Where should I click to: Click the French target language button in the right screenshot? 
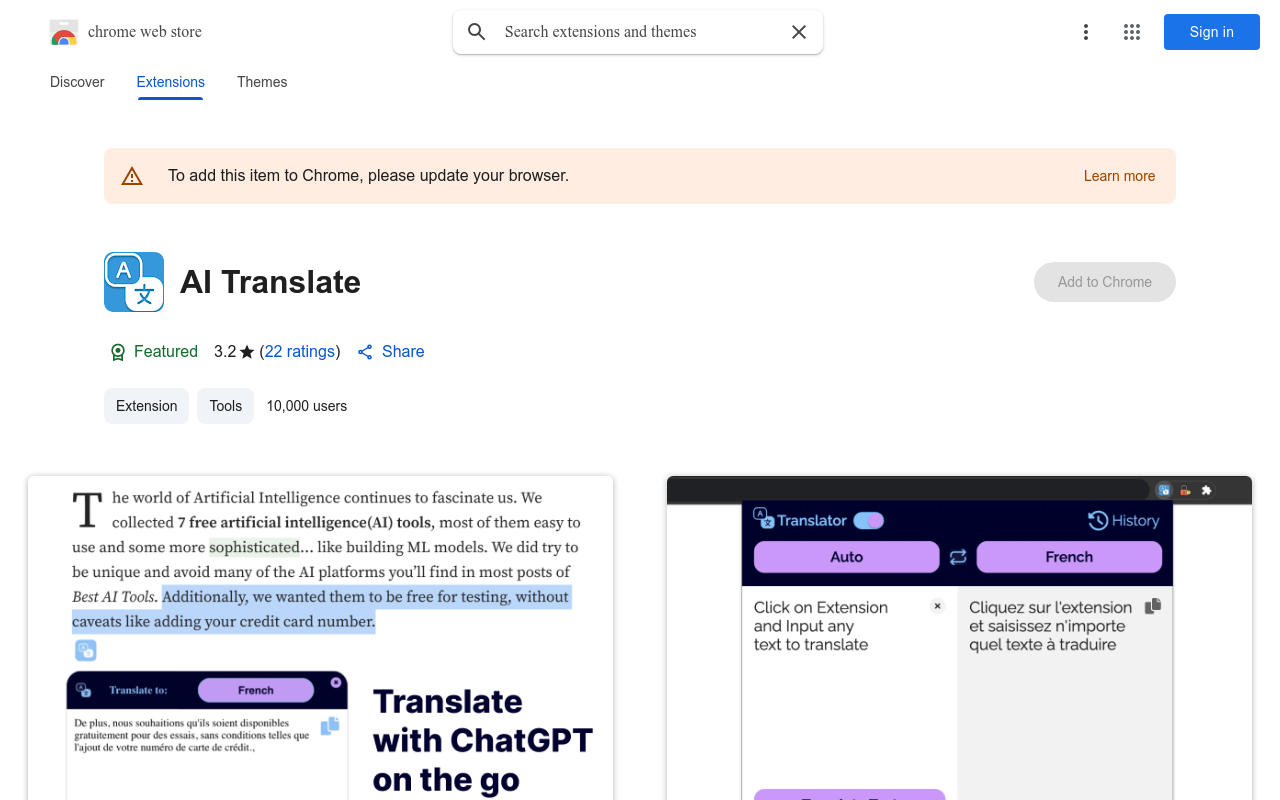click(x=1069, y=557)
